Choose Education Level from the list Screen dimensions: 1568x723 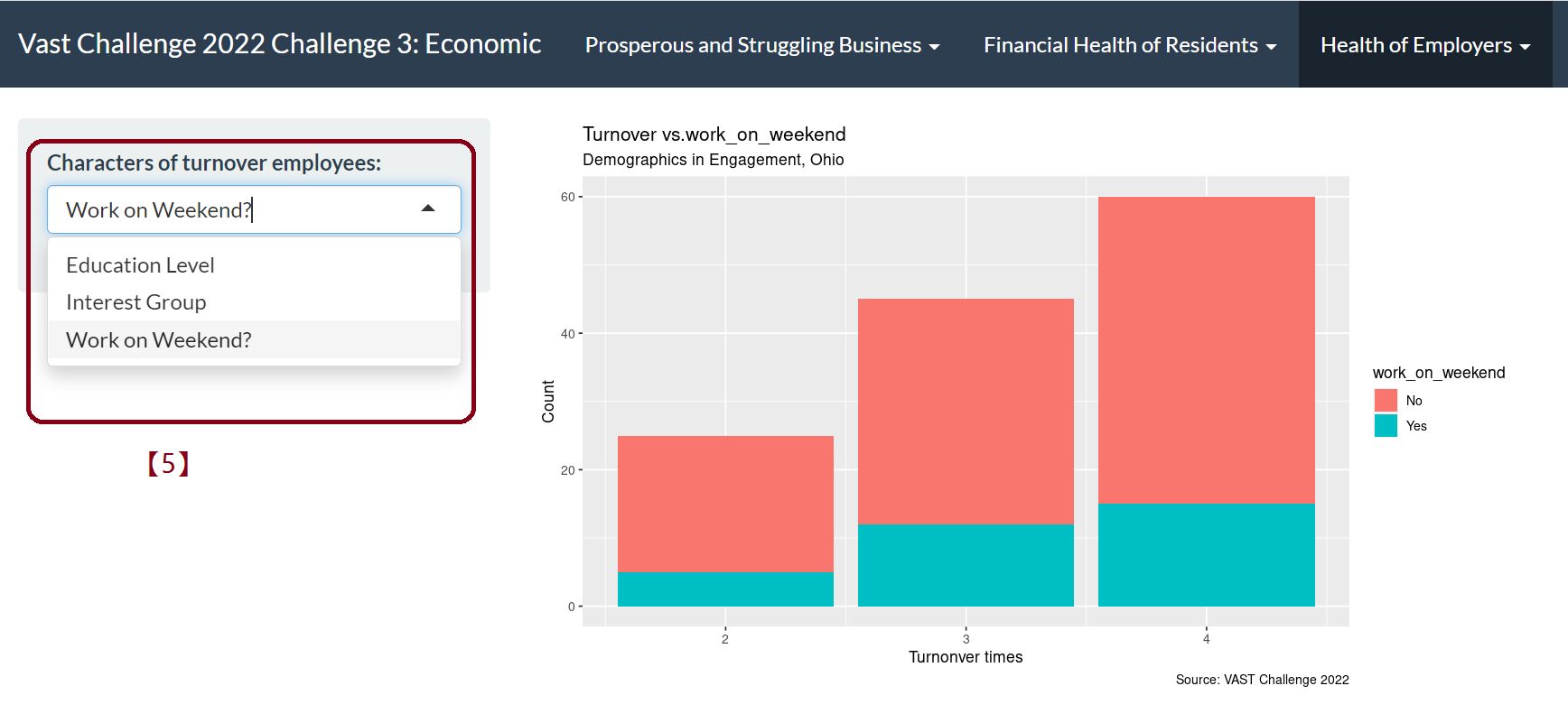(x=140, y=265)
